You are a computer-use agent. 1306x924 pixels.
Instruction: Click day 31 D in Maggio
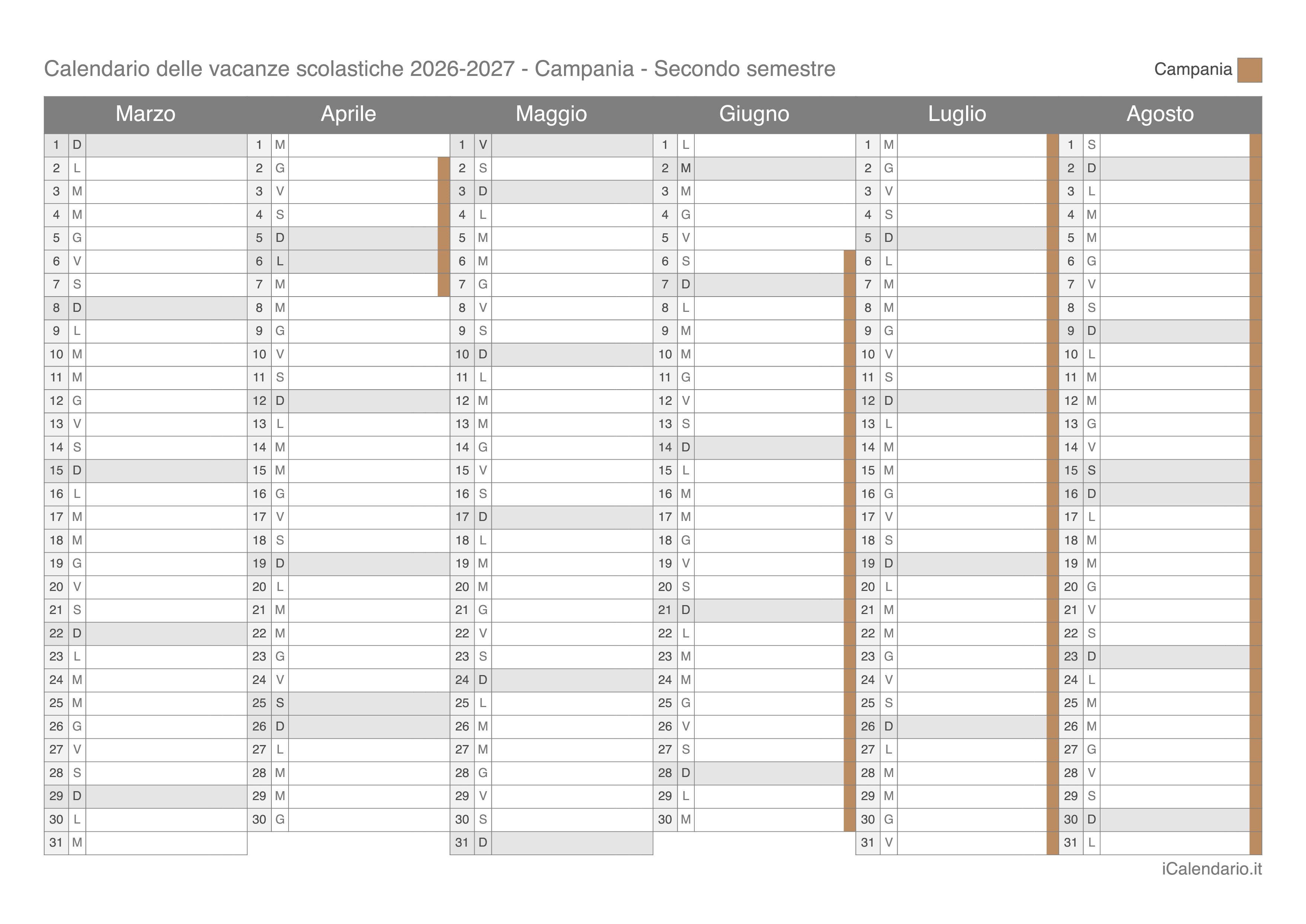click(x=551, y=843)
